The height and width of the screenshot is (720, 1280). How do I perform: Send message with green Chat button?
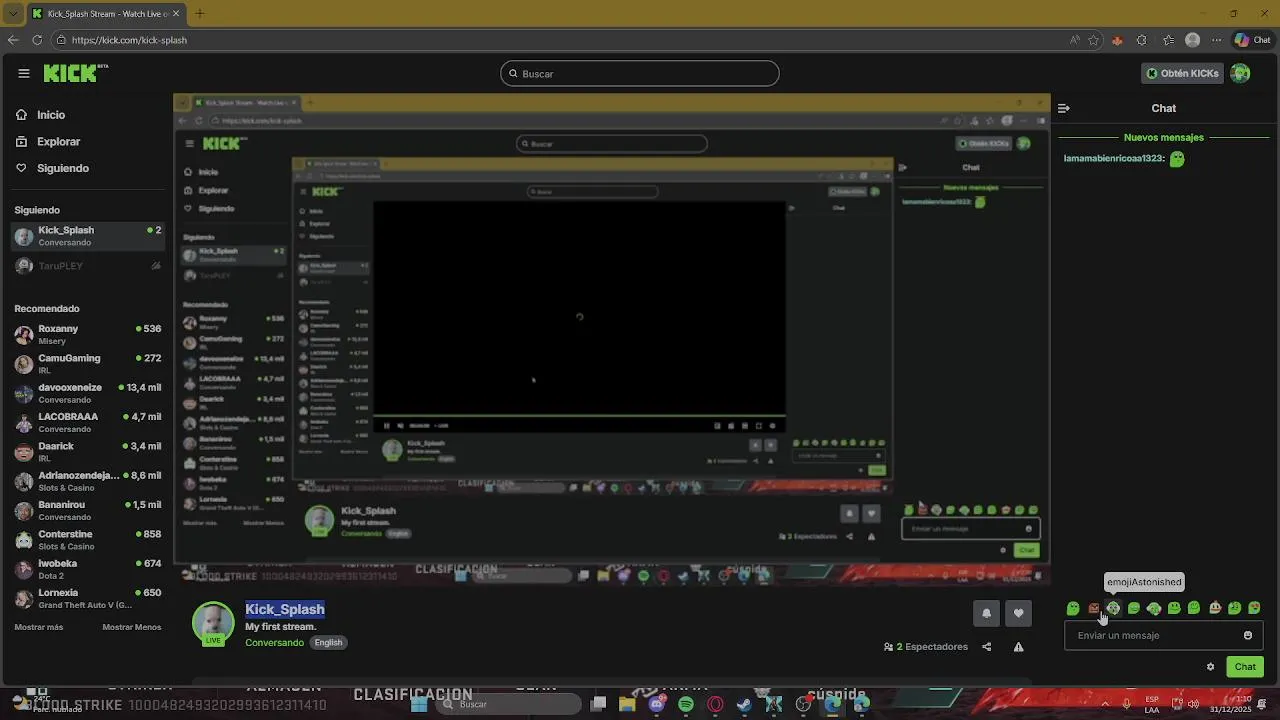1245,667
